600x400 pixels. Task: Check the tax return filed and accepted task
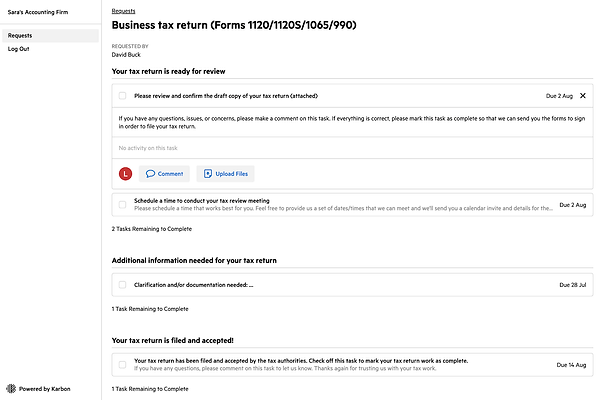click(x=123, y=364)
